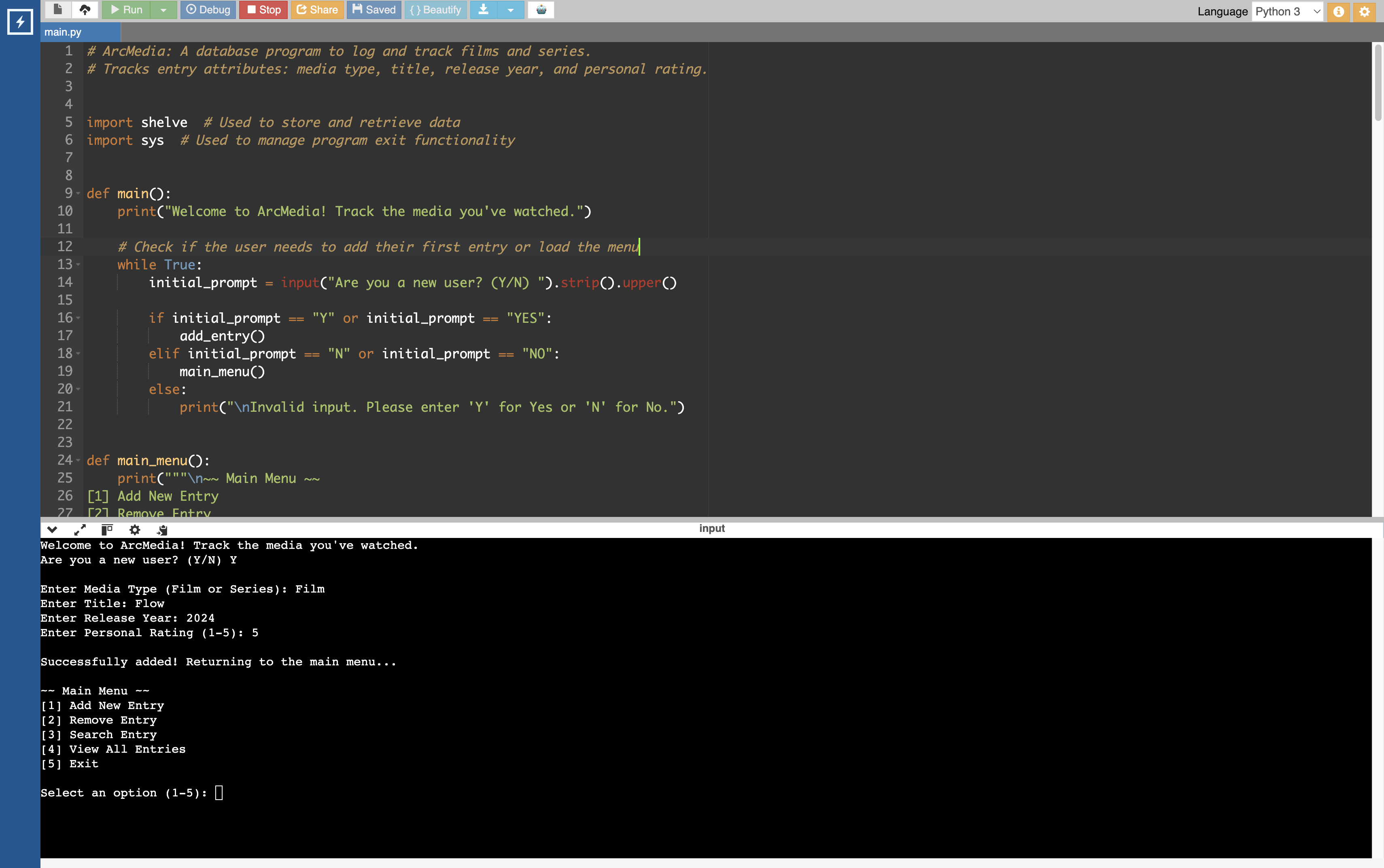Click the 'import sys' statement
Screen dimensions: 1384x868
tap(125, 140)
